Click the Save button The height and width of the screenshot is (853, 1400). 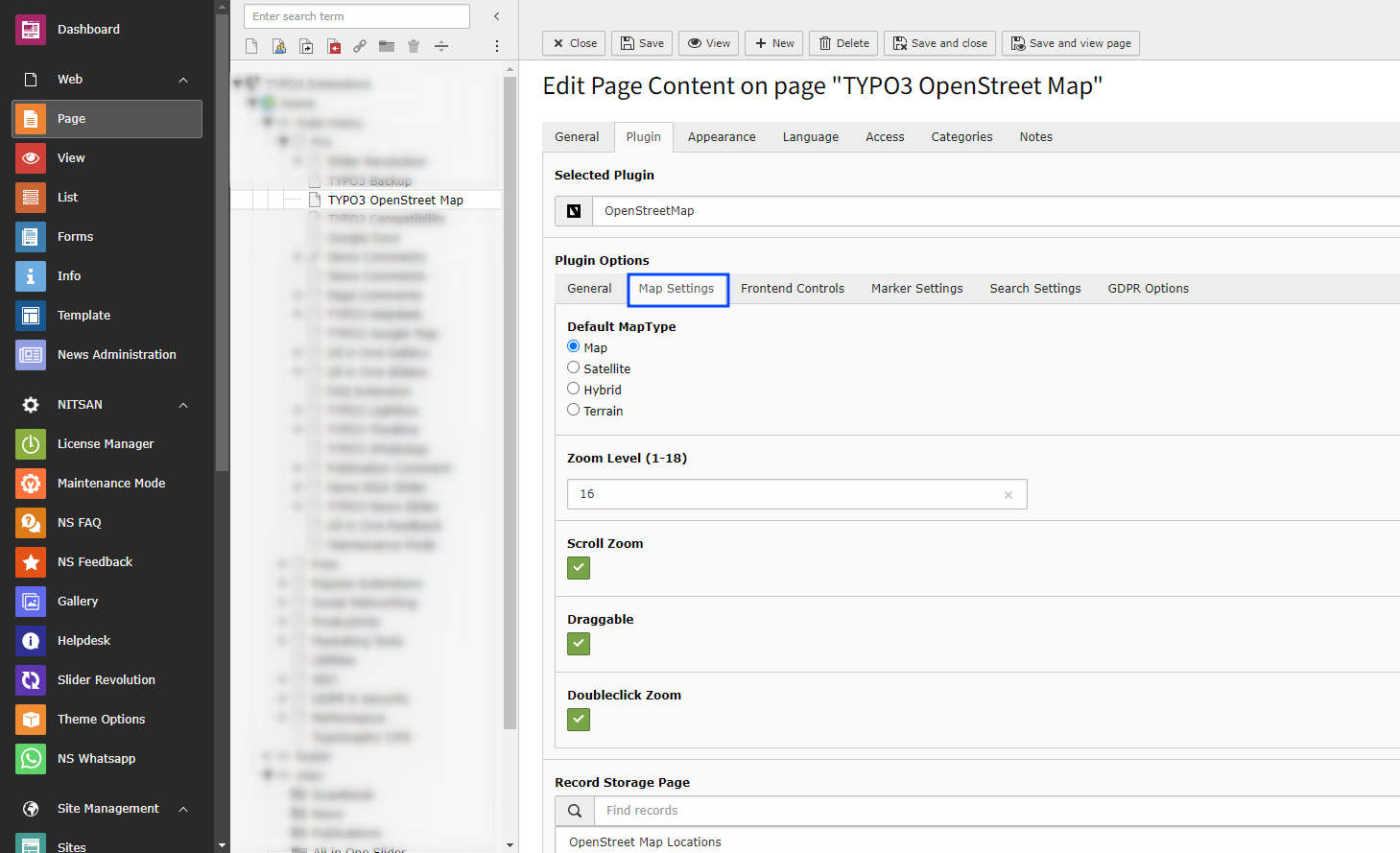tap(642, 43)
